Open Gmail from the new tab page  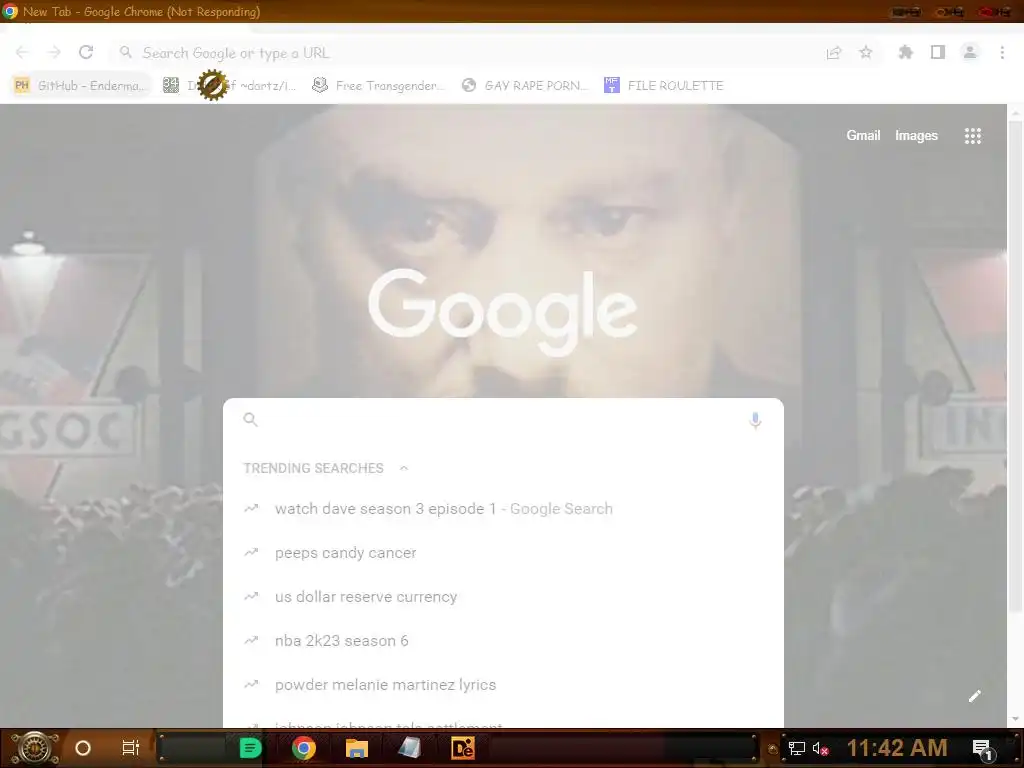coord(863,135)
